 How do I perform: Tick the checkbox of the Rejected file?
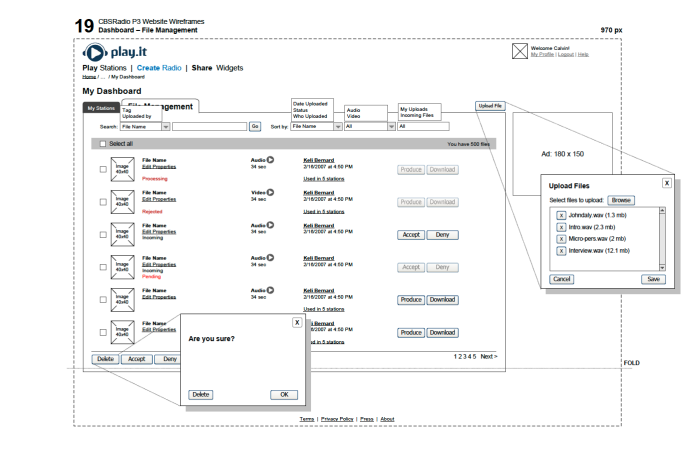tap(103, 202)
